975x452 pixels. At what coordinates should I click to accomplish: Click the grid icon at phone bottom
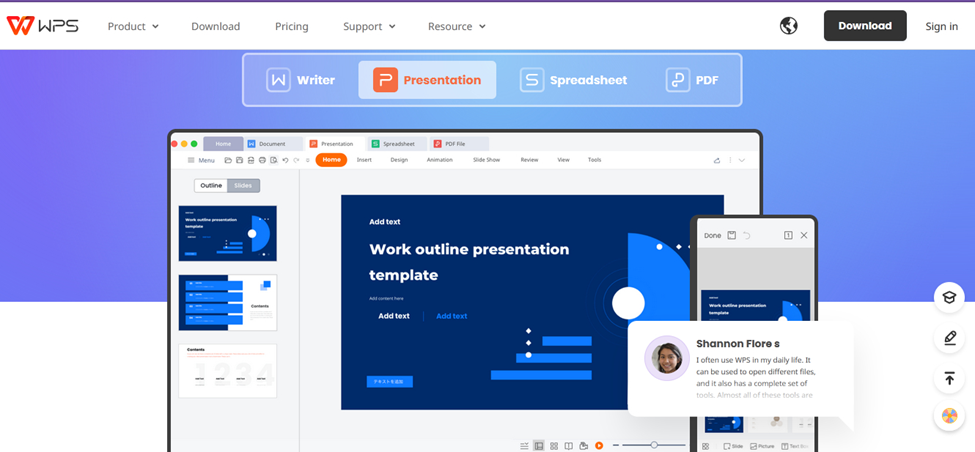[706, 446]
